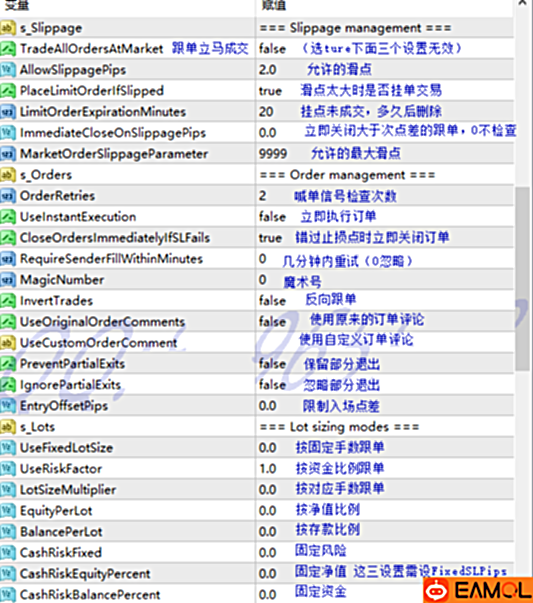This screenshot has height=603, width=533.
Task: Click the double-type icon beside AllowSlippagePips
Action: click(8, 70)
